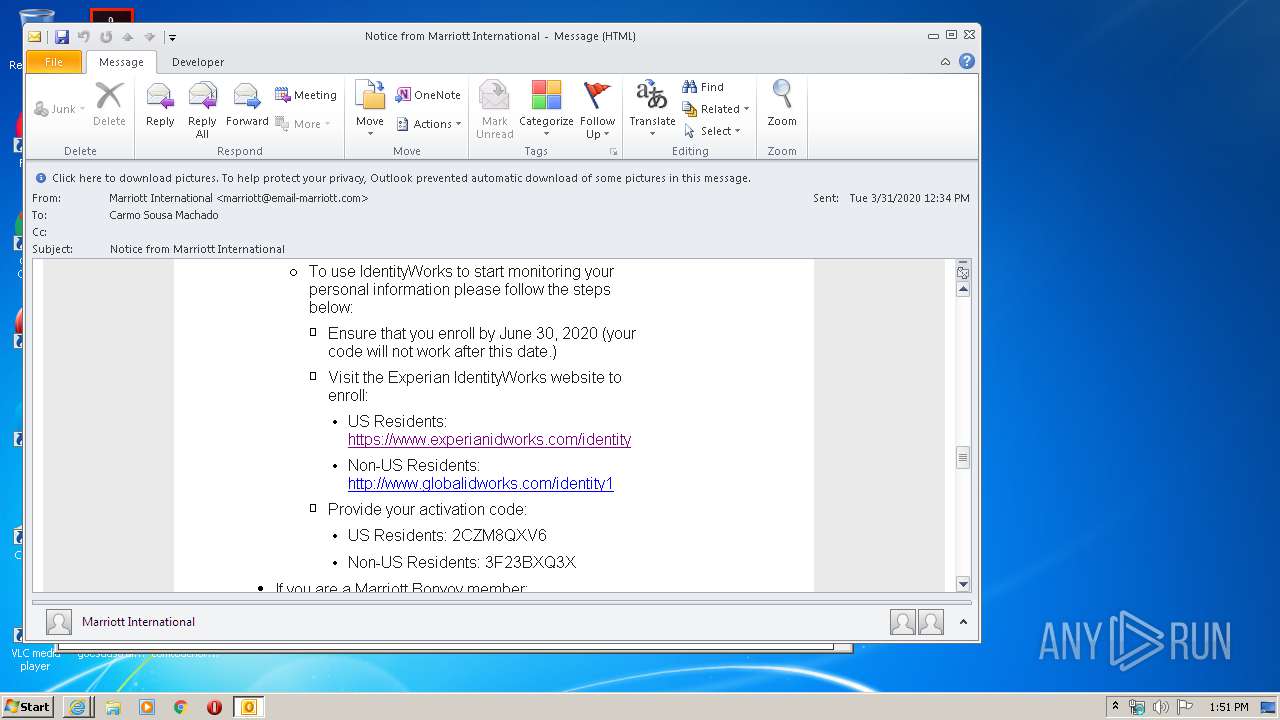
Task: Click Undo in quick access toolbar
Action: coord(84,37)
